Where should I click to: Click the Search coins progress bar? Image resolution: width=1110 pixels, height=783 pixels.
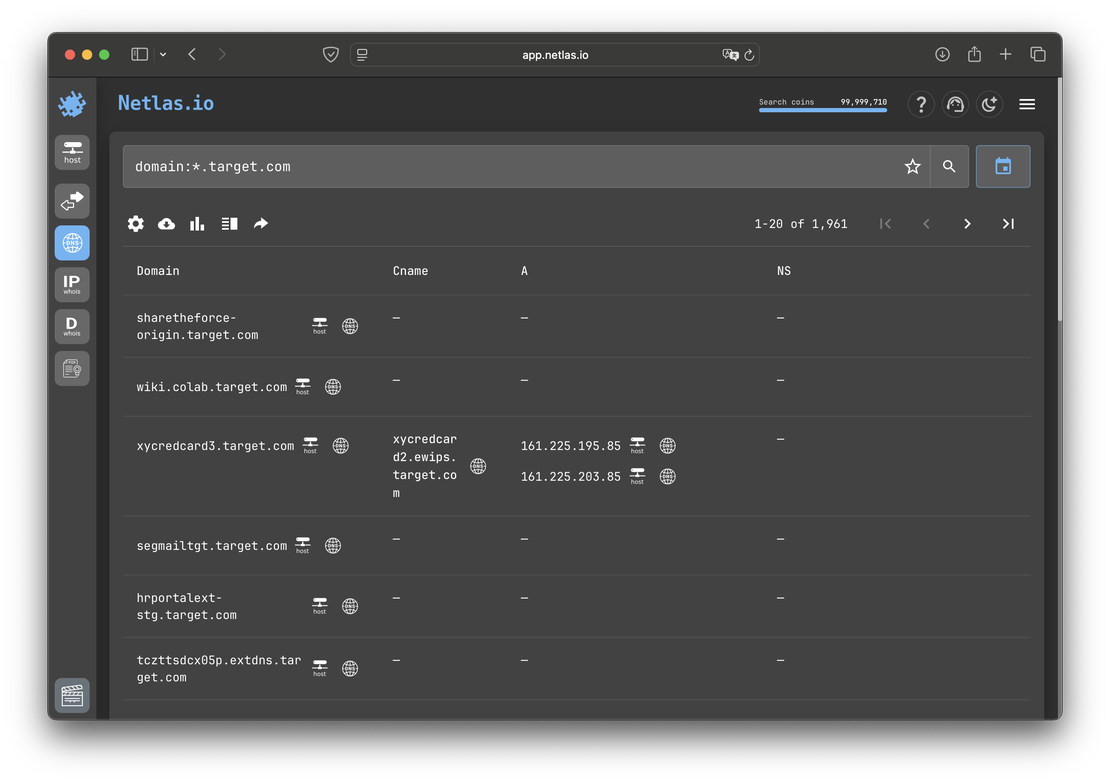[822, 108]
